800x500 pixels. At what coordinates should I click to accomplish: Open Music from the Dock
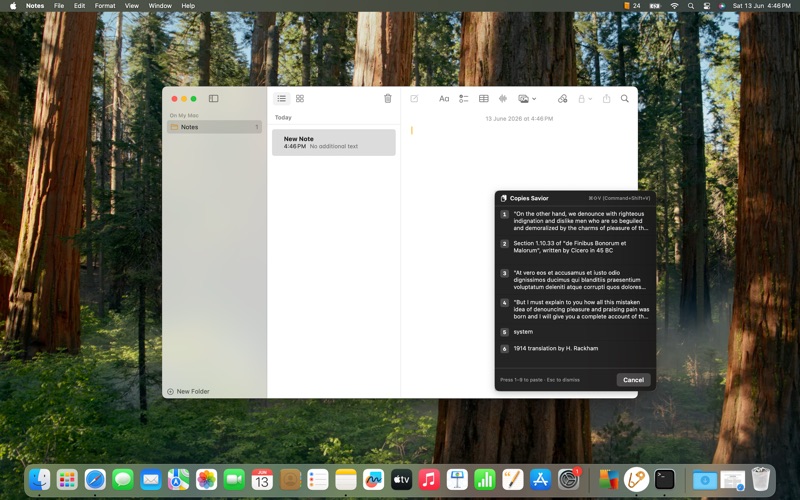429,480
